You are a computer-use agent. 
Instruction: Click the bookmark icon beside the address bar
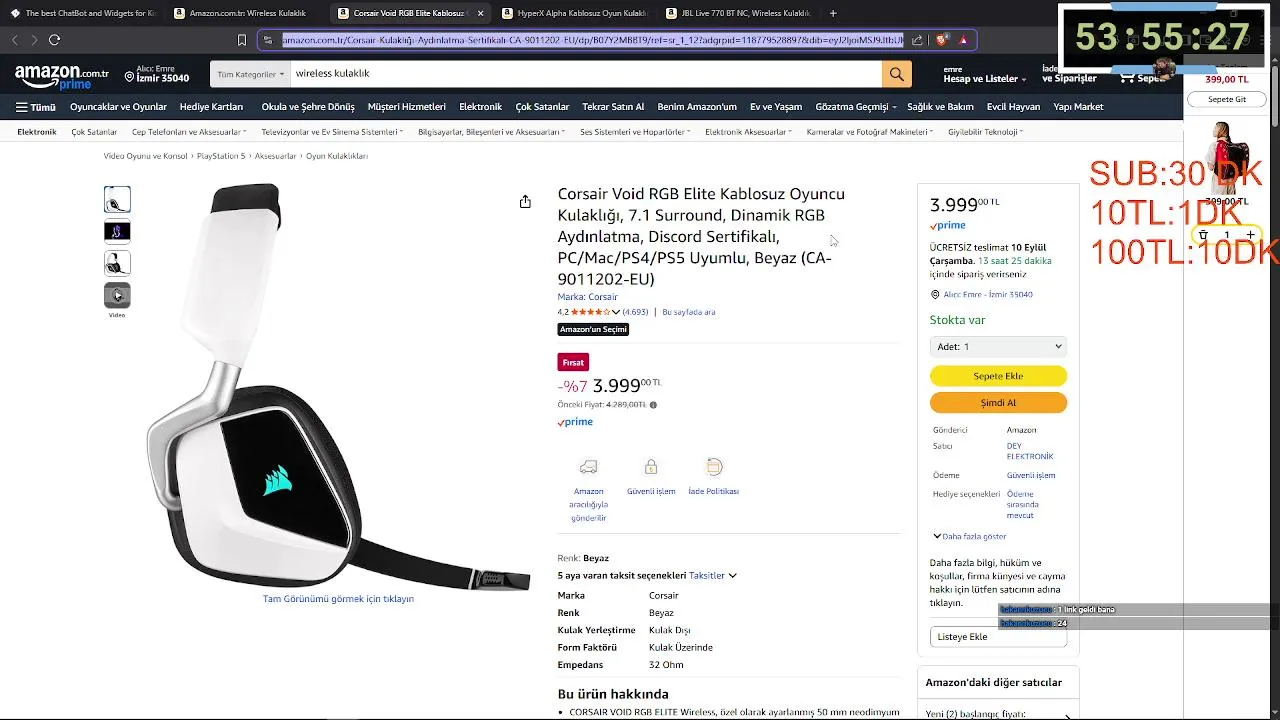[x=242, y=40]
